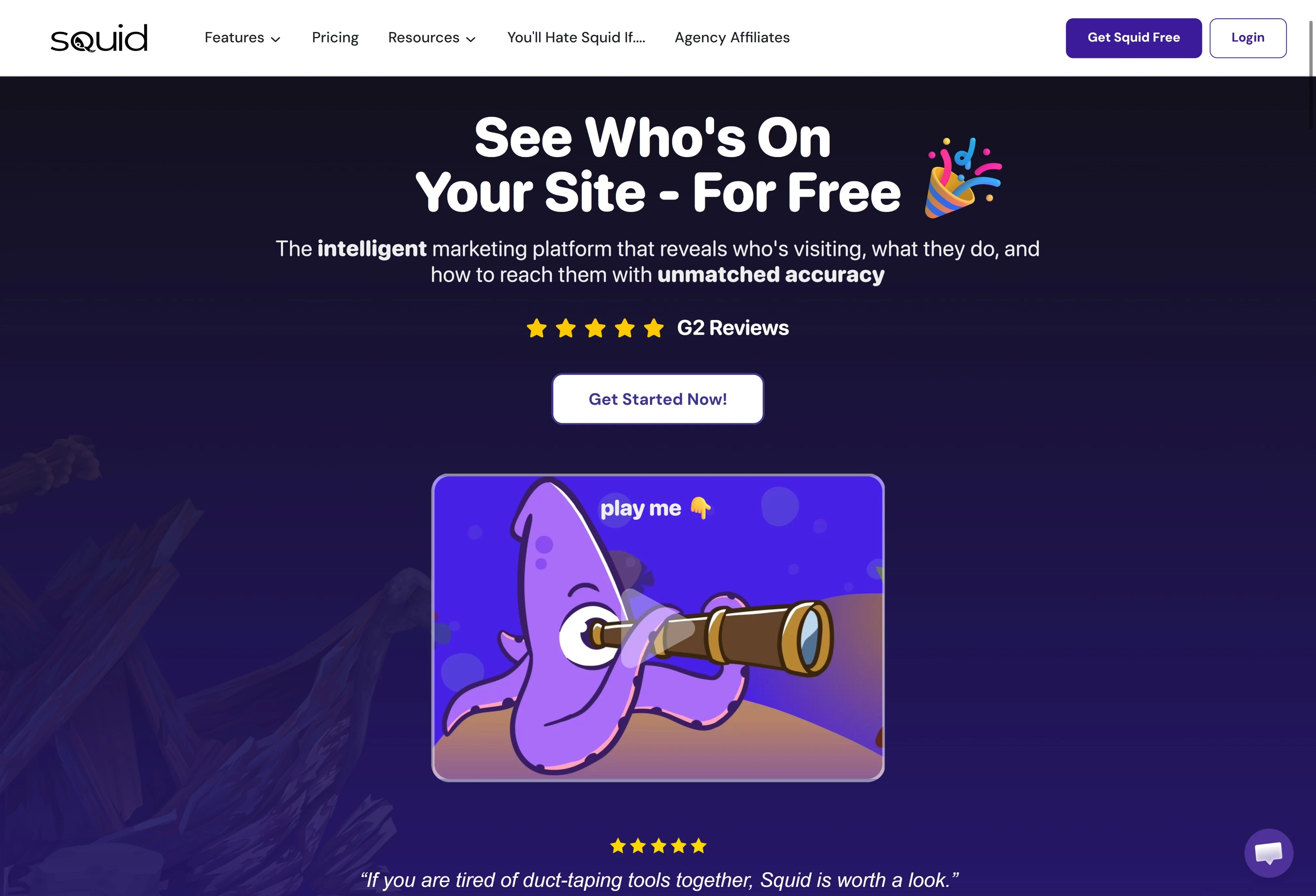Image resolution: width=1316 pixels, height=896 pixels.
Task: Click the Get Squid Free button
Action: pyautogui.click(x=1133, y=38)
